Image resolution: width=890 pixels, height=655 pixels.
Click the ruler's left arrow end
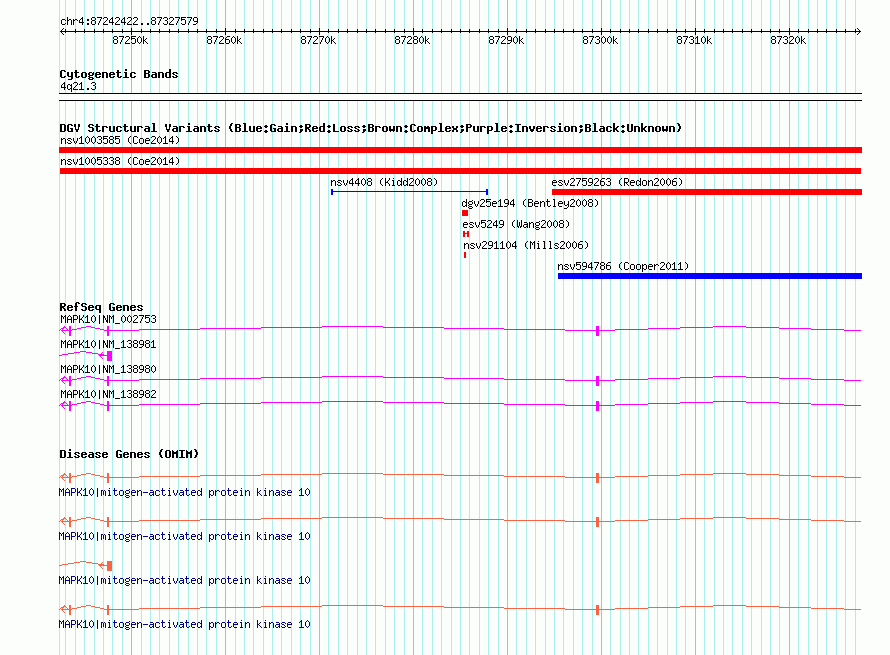pyautogui.click(x=62, y=32)
